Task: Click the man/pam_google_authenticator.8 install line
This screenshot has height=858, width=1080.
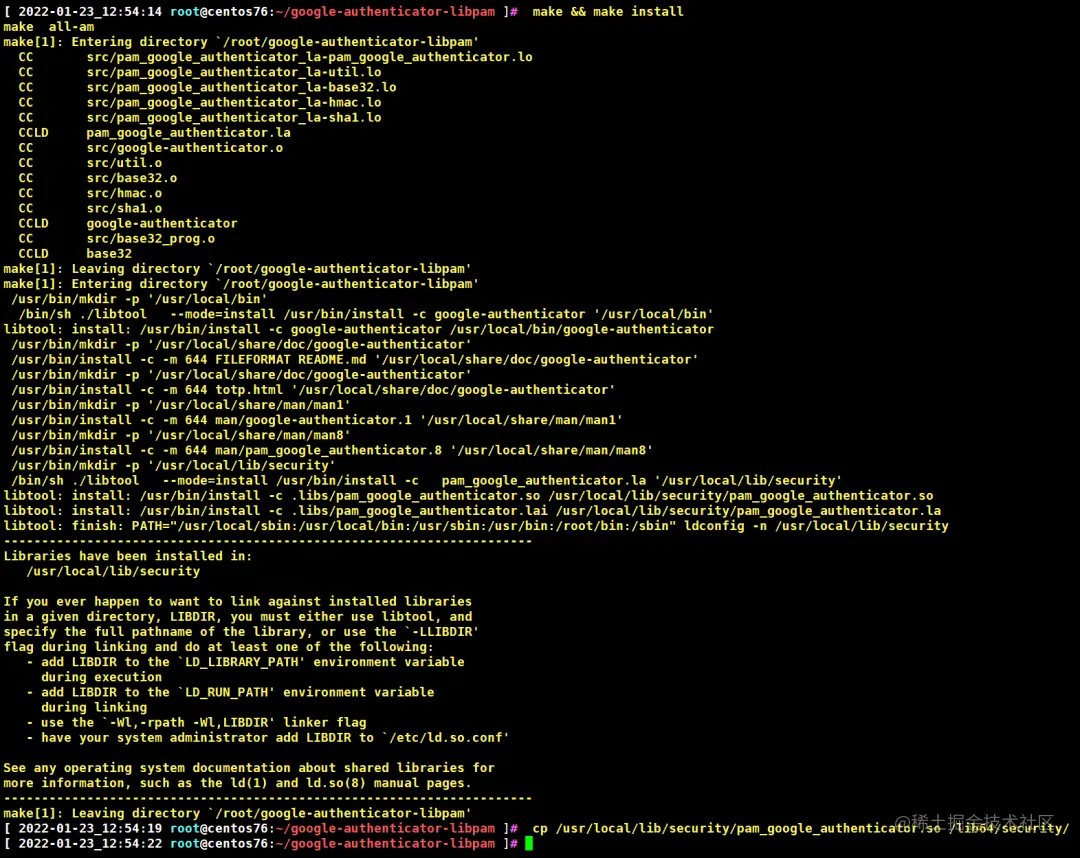Action: coord(332,451)
